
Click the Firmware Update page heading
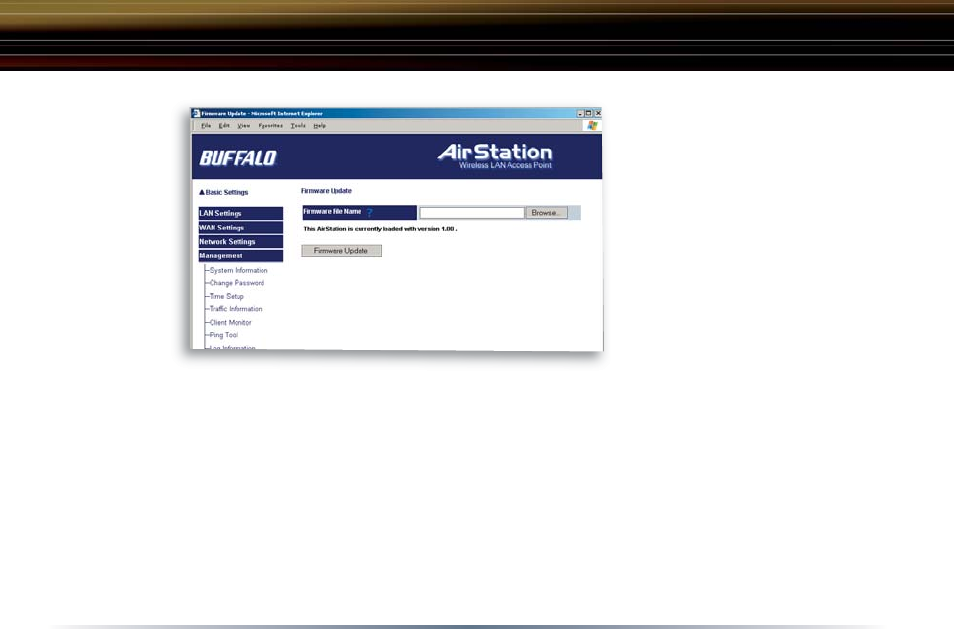pyautogui.click(x=326, y=191)
